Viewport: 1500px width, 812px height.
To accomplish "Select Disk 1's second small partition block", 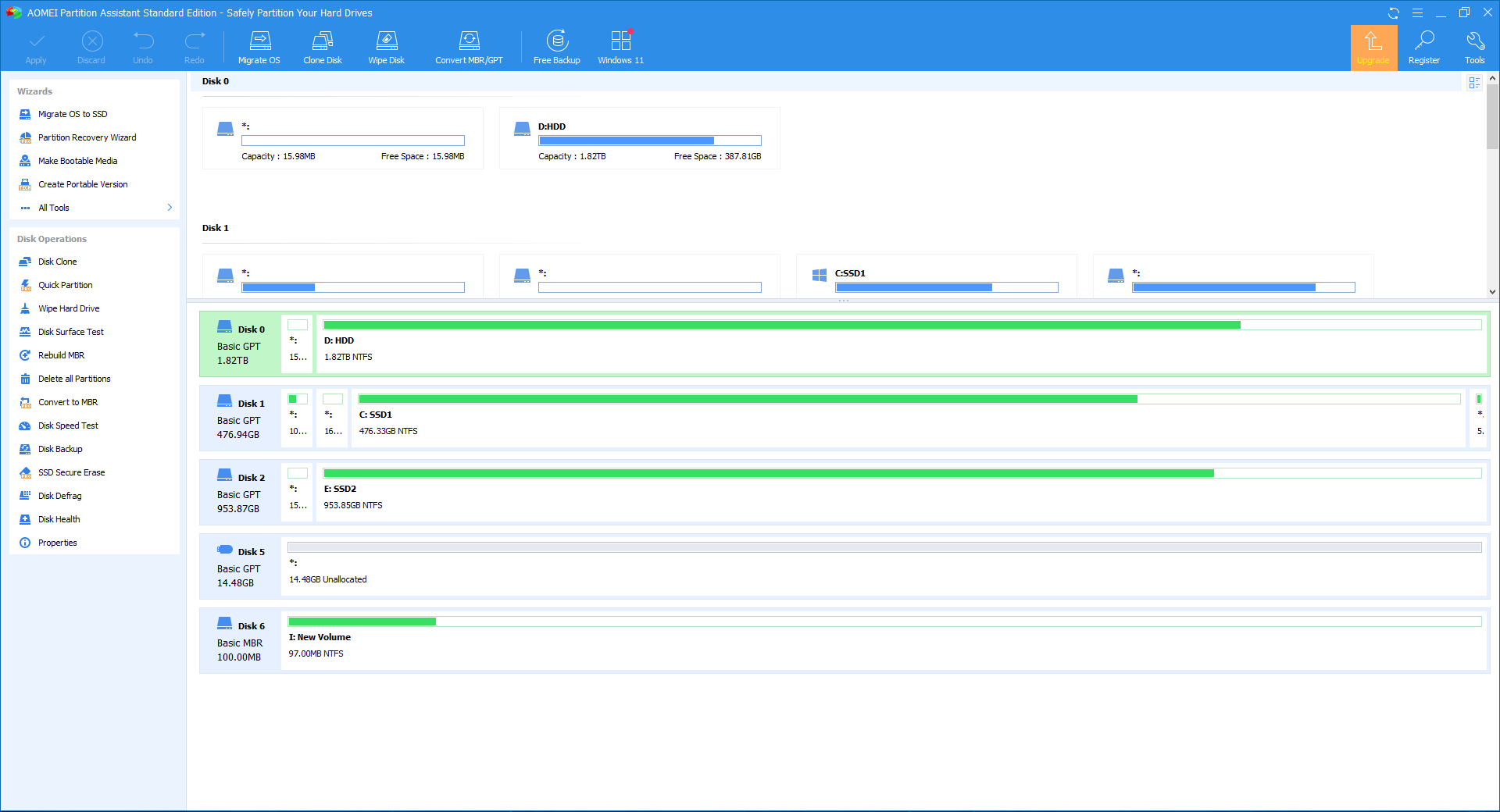I will coord(333,418).
